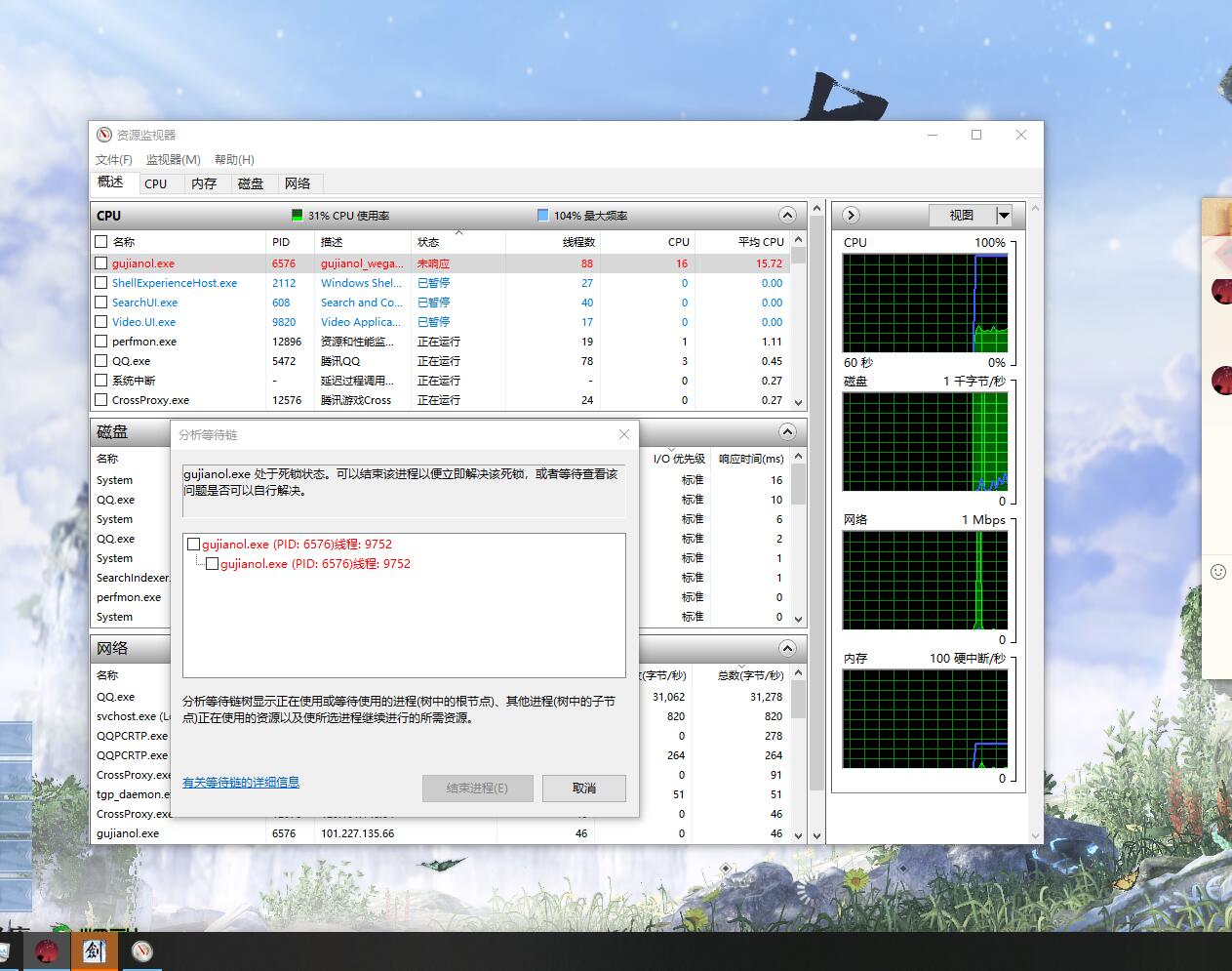Collapse the CPU section chevron
The width and height of the screenshot is (1232, 971).
(x=787, y=215)
